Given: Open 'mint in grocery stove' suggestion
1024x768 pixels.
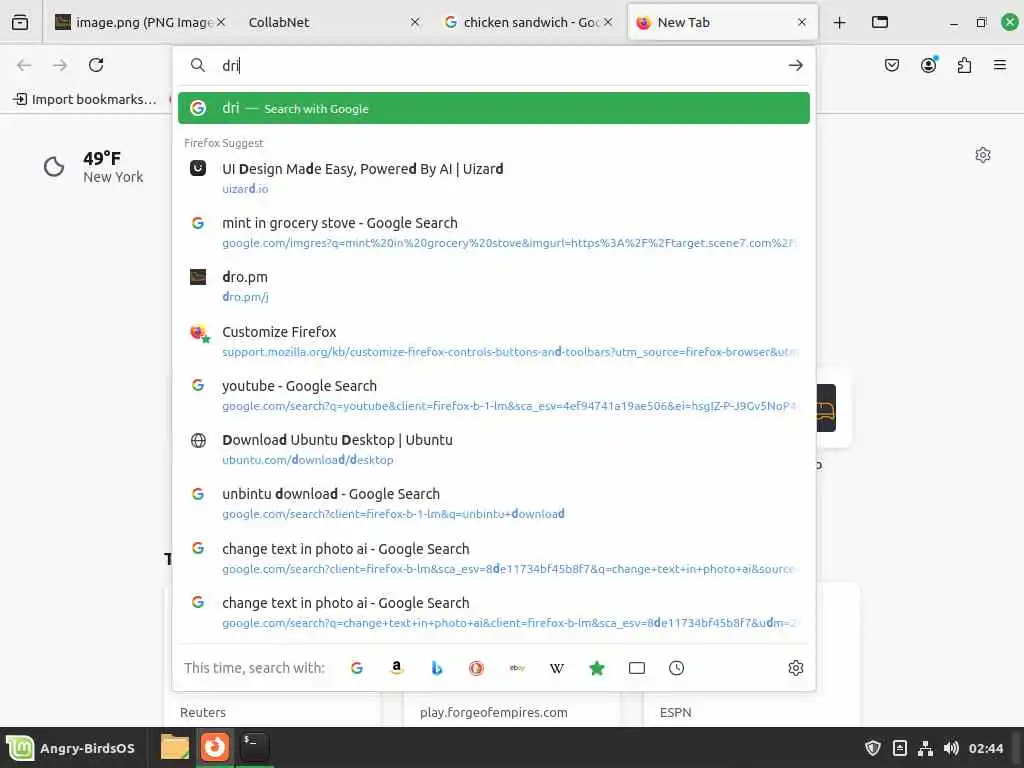Looking at the screenshot, I should [x=494, y=232].
